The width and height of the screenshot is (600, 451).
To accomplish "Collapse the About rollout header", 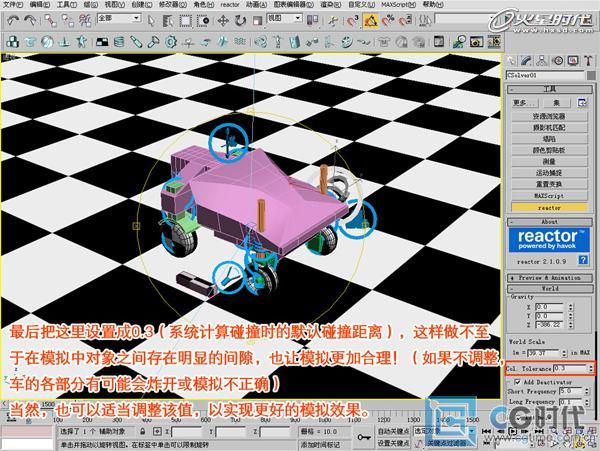I will coord(550,221).
